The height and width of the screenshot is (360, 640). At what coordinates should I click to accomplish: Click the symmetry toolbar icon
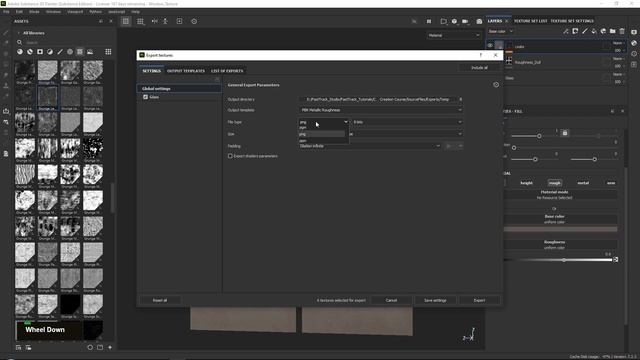(x=155, y=21)
